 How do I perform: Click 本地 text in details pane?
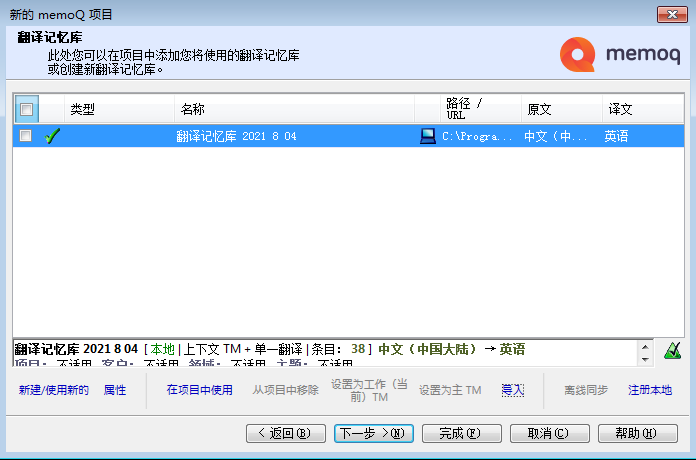[162, 349]
